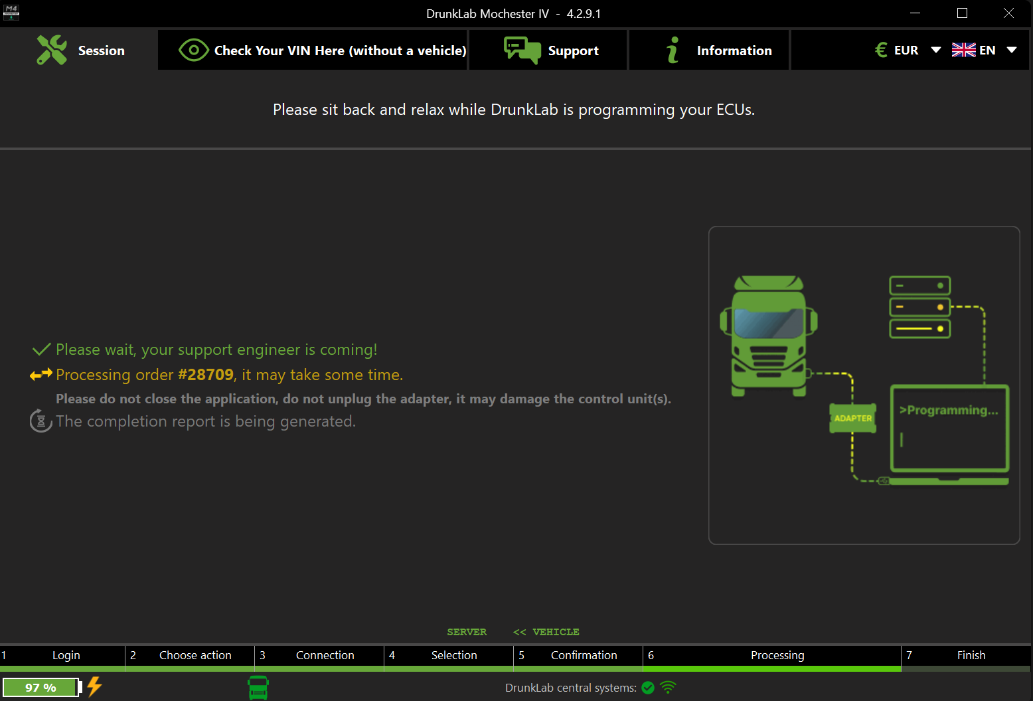1033x701 pixels.
Task: Click the green Euro currency icon
Action: tap(880, 49)
